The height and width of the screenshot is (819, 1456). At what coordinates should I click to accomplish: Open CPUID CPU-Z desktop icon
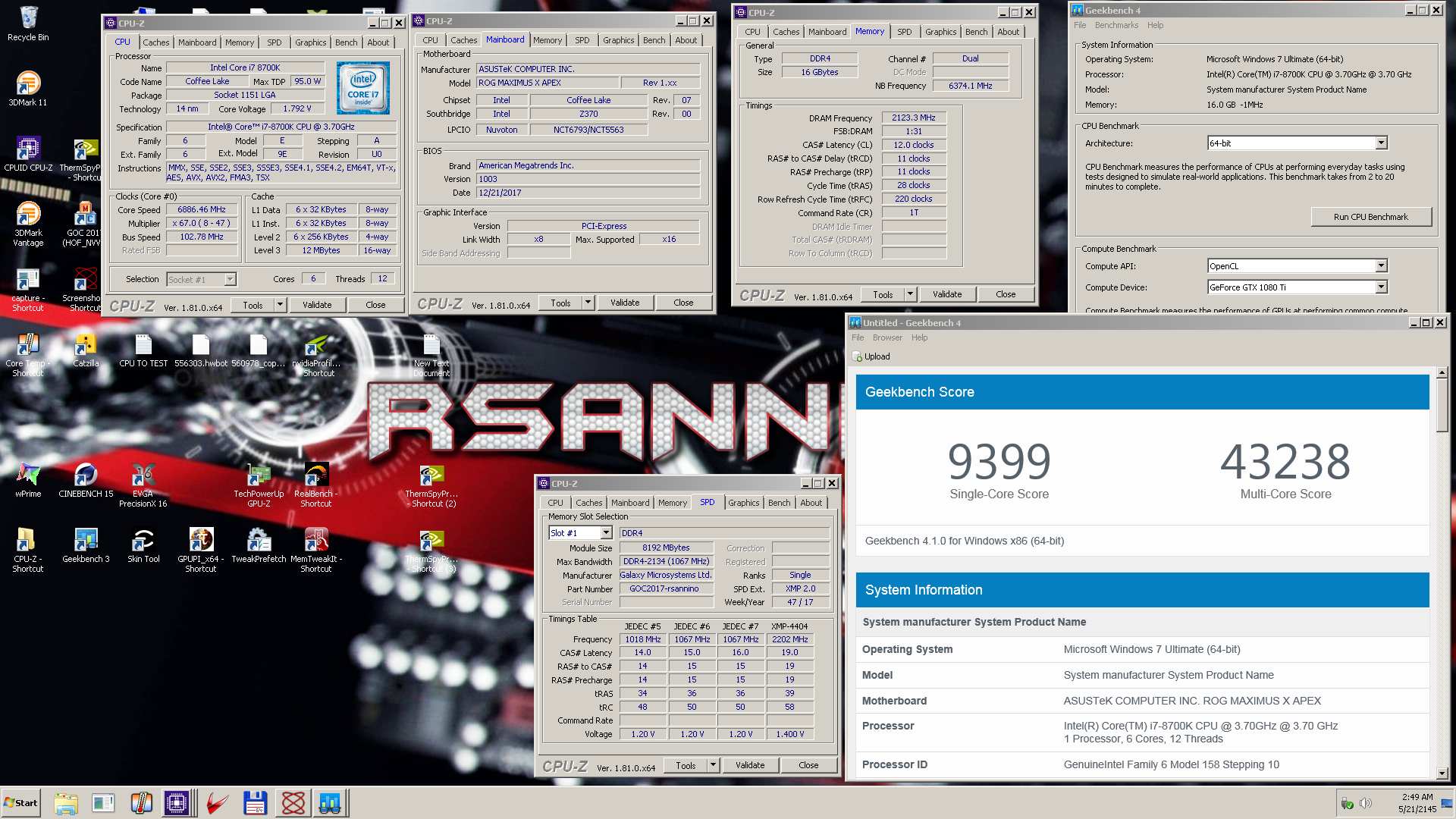pyautogui.click(x=28, y=153)
